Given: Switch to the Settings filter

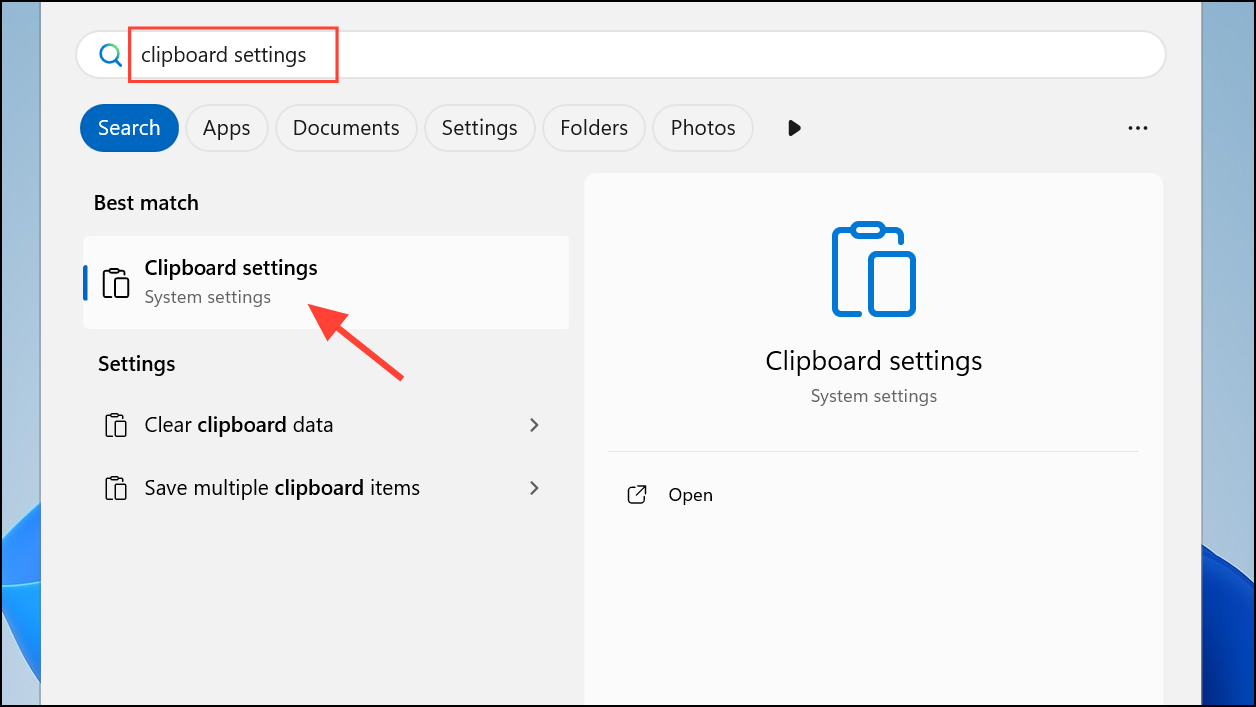Looking at the screenshot, I should (480, 128).
